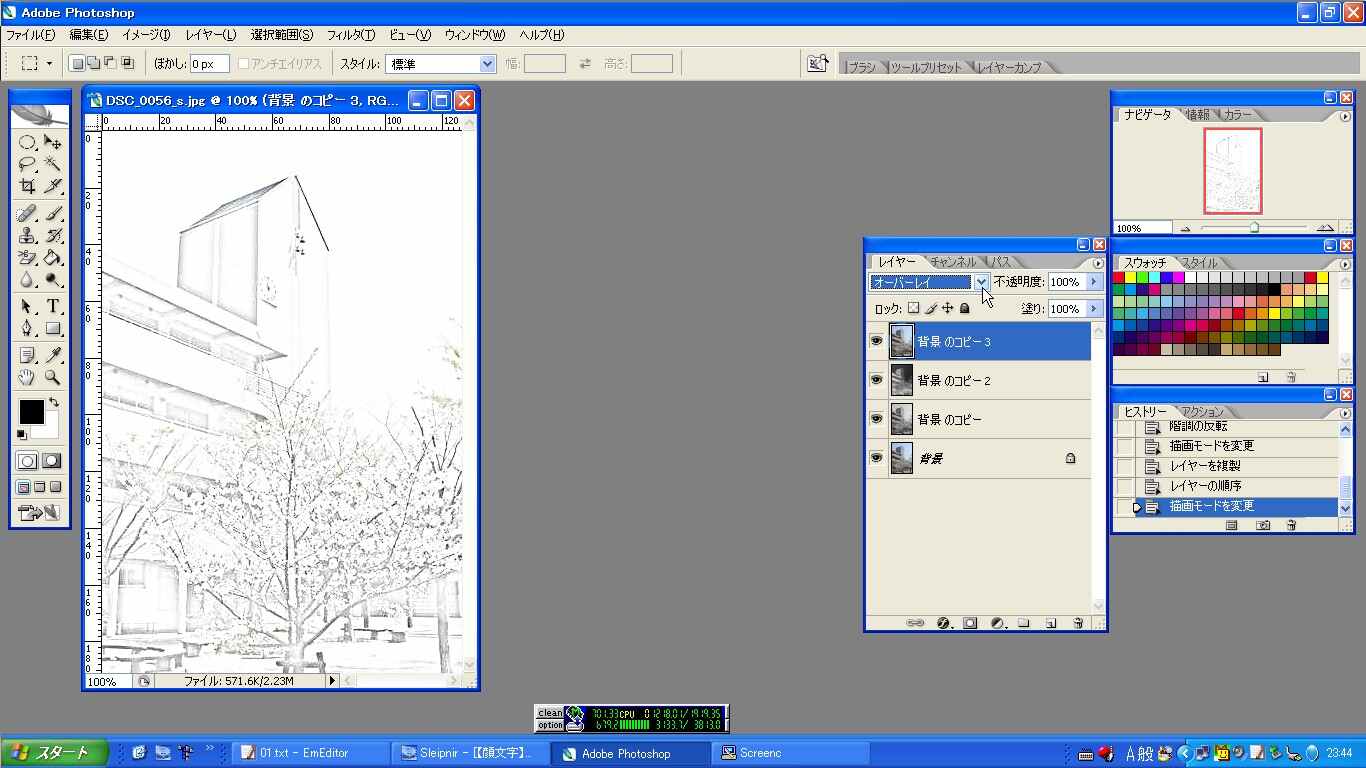Select the Eyedropper tool

(53, 356)
